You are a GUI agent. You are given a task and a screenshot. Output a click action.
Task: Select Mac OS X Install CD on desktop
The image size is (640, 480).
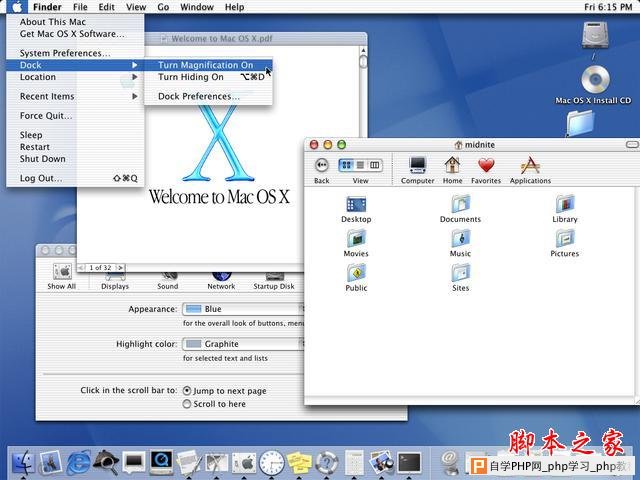click(x=594, y=86)
